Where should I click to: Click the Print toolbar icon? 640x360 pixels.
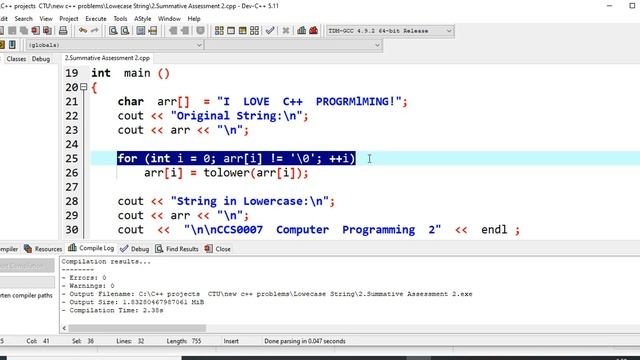click(x=63, y=31)
